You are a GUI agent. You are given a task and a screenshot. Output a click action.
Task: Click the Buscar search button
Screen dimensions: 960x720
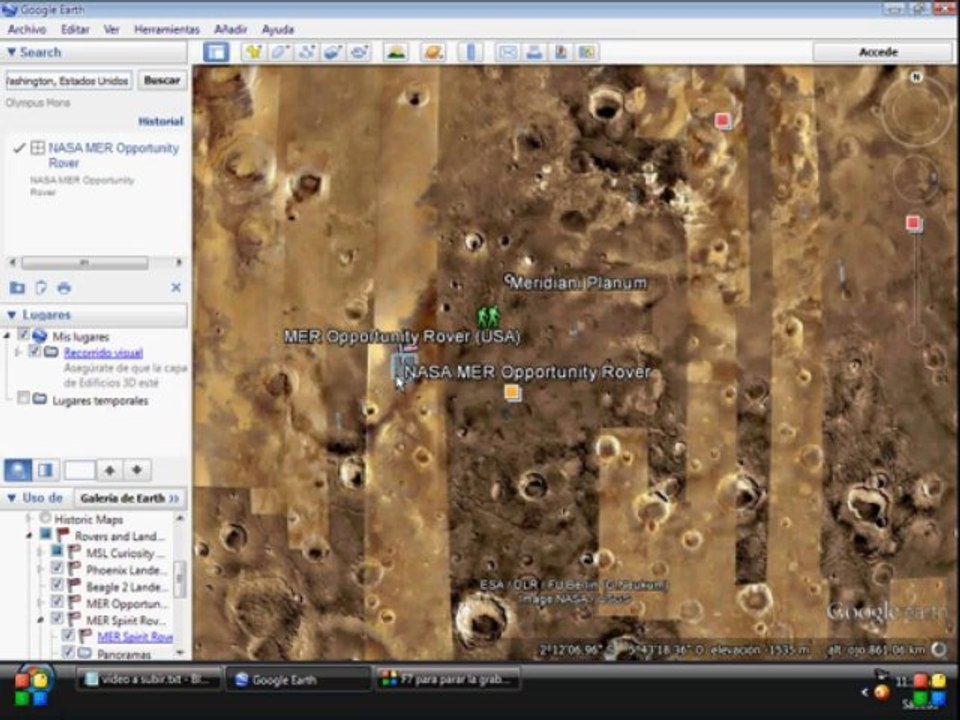[162, 80]
